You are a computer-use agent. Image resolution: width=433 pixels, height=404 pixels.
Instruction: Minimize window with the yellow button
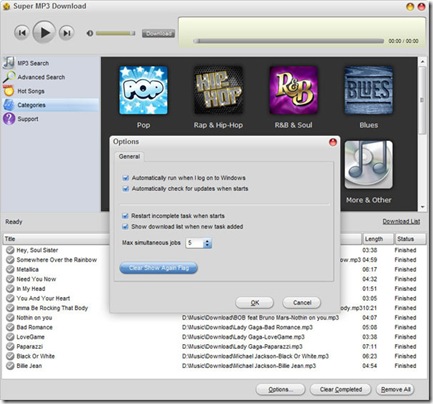tap(410, 7)
